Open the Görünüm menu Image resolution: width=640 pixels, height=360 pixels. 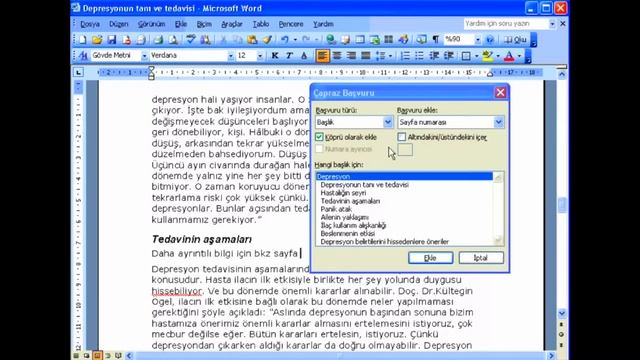[151, 24]
